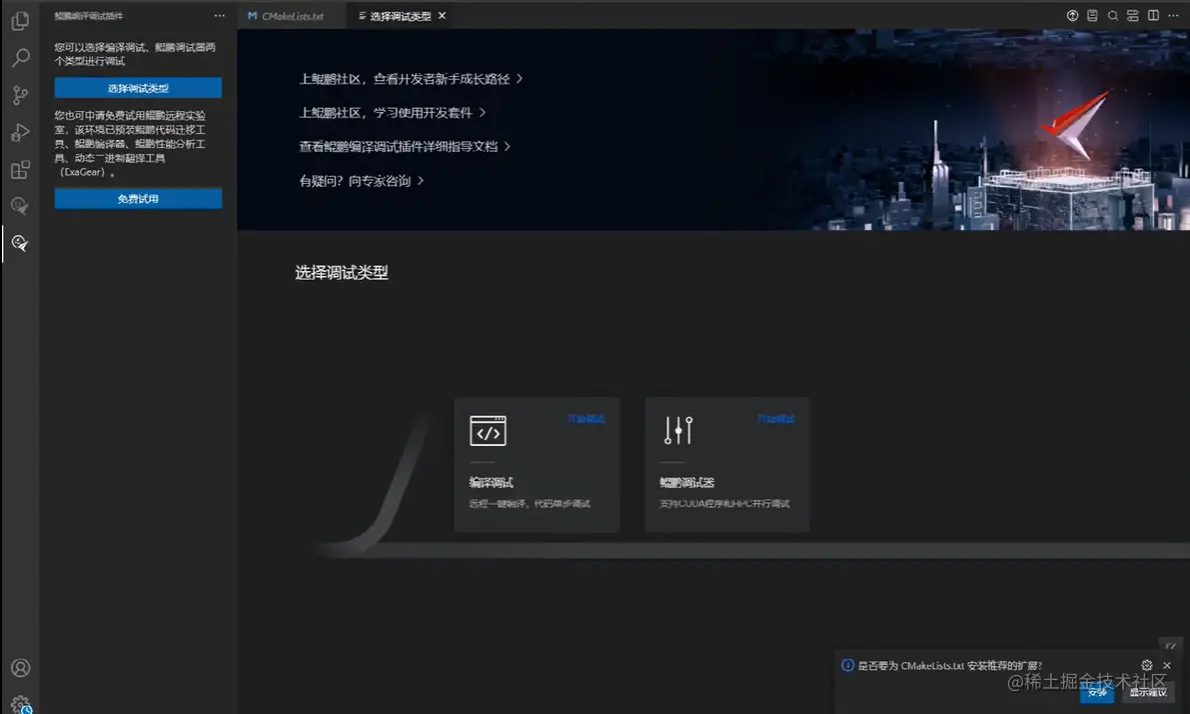Click the code brackets icon on 编译调试 card
Image resolution: width=1190 pixels, height=714 pixels.
pos(488,431)
